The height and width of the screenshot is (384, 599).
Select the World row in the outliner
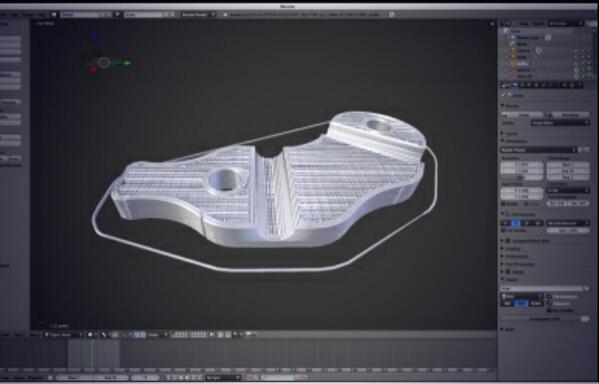tap(521, 44)
